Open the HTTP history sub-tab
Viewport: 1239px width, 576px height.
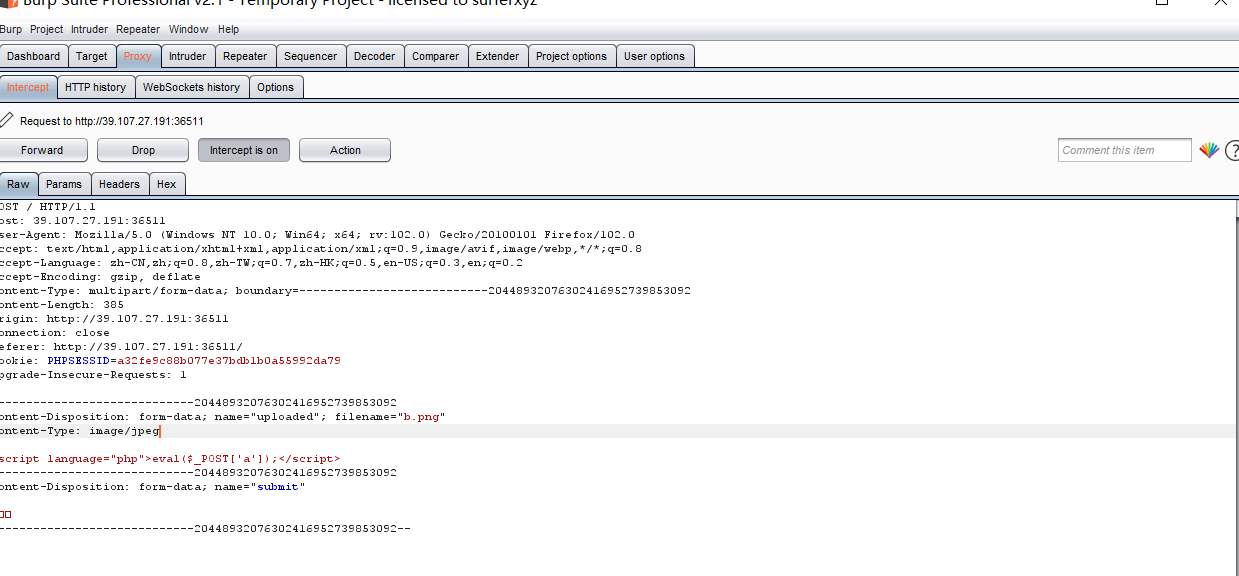point(95,87)
